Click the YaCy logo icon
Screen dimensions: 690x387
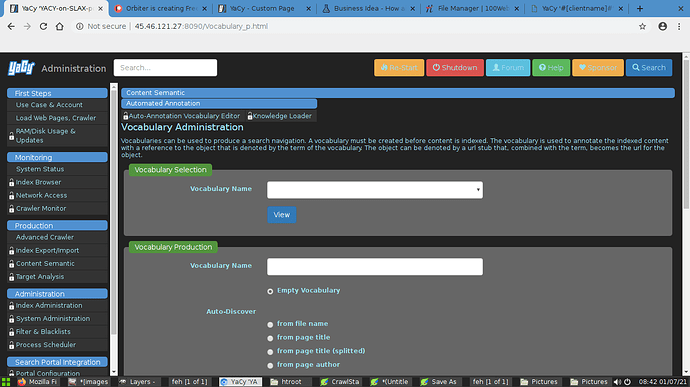pos(21,68)
